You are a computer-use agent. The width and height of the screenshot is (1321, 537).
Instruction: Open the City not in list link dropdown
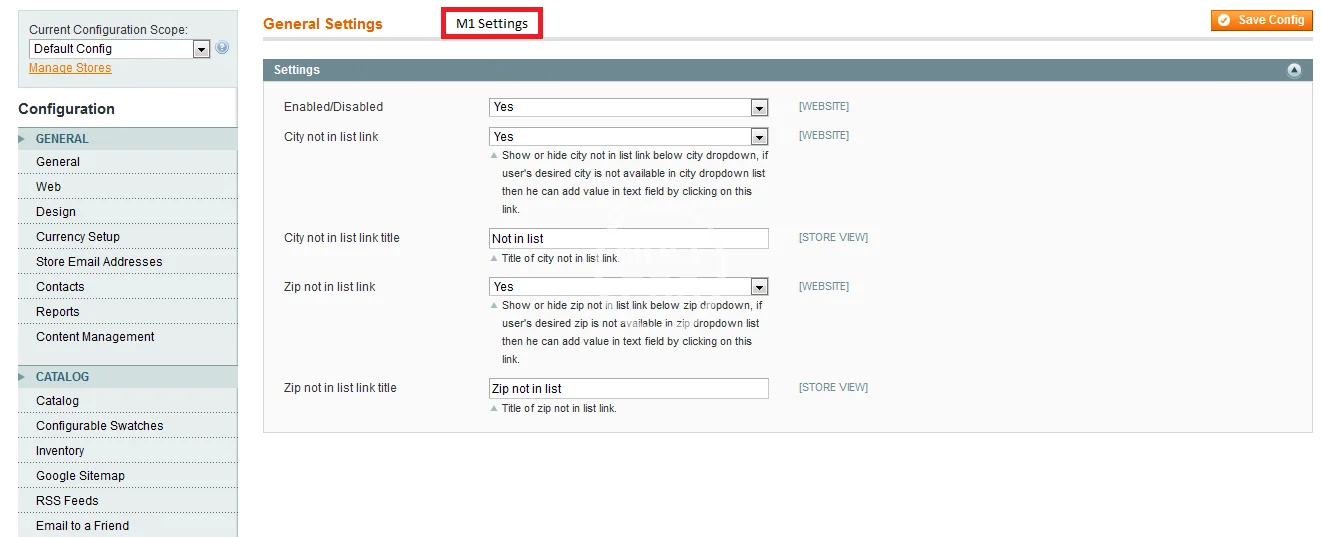click(x=628, y=137)
